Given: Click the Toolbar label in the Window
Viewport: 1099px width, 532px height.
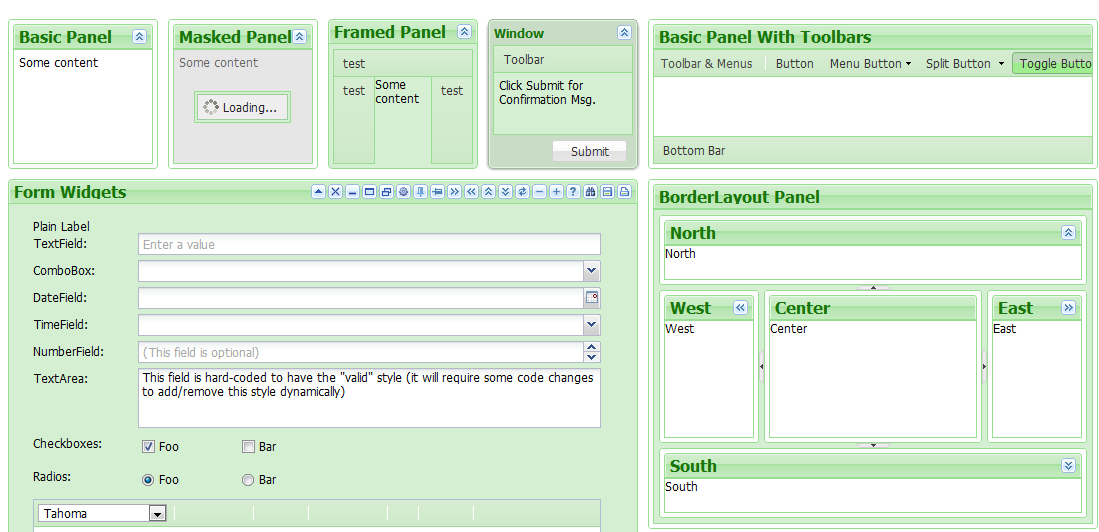Looking at the screenshot, I should (524, 60).
